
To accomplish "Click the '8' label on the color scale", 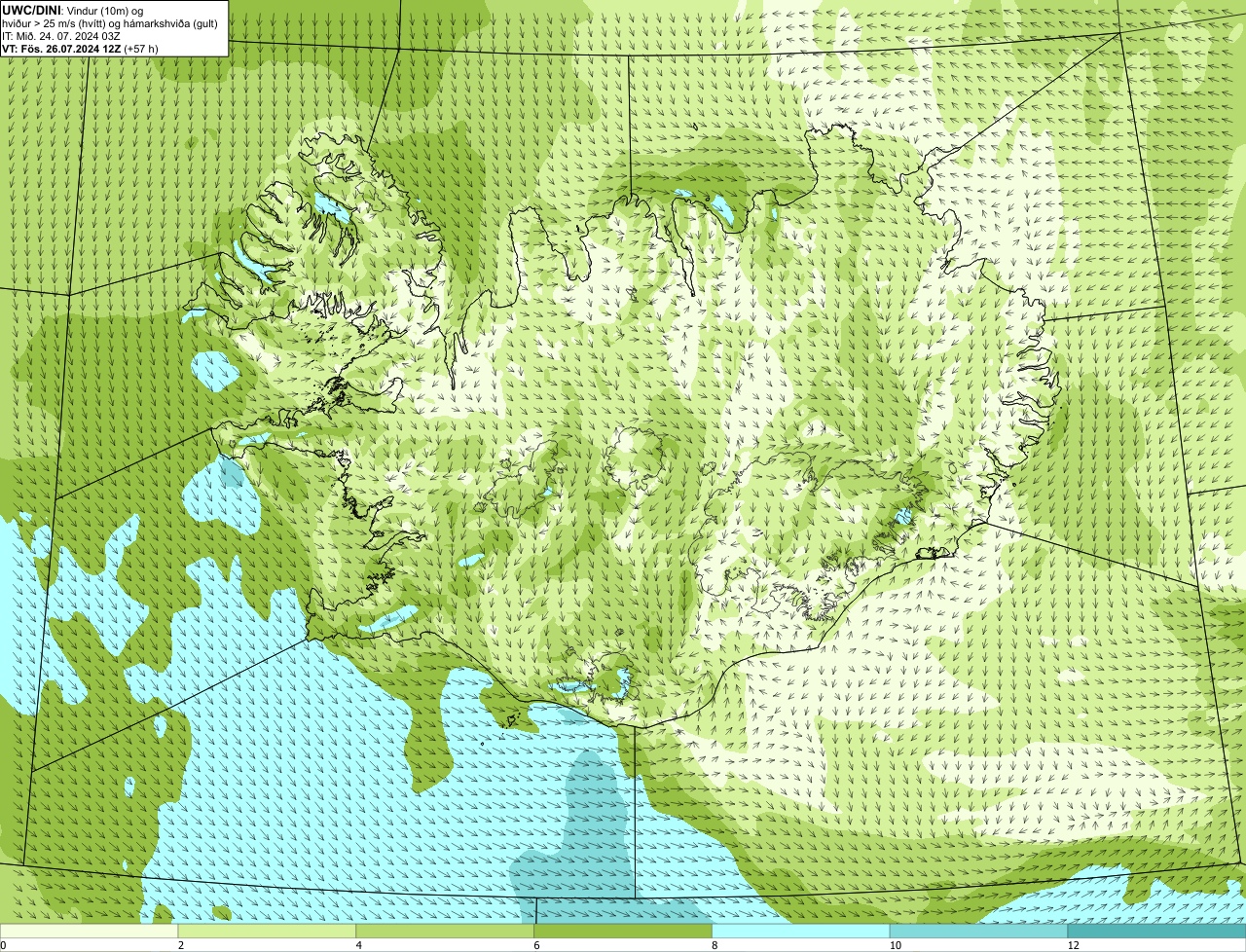I will pos(715,945).
